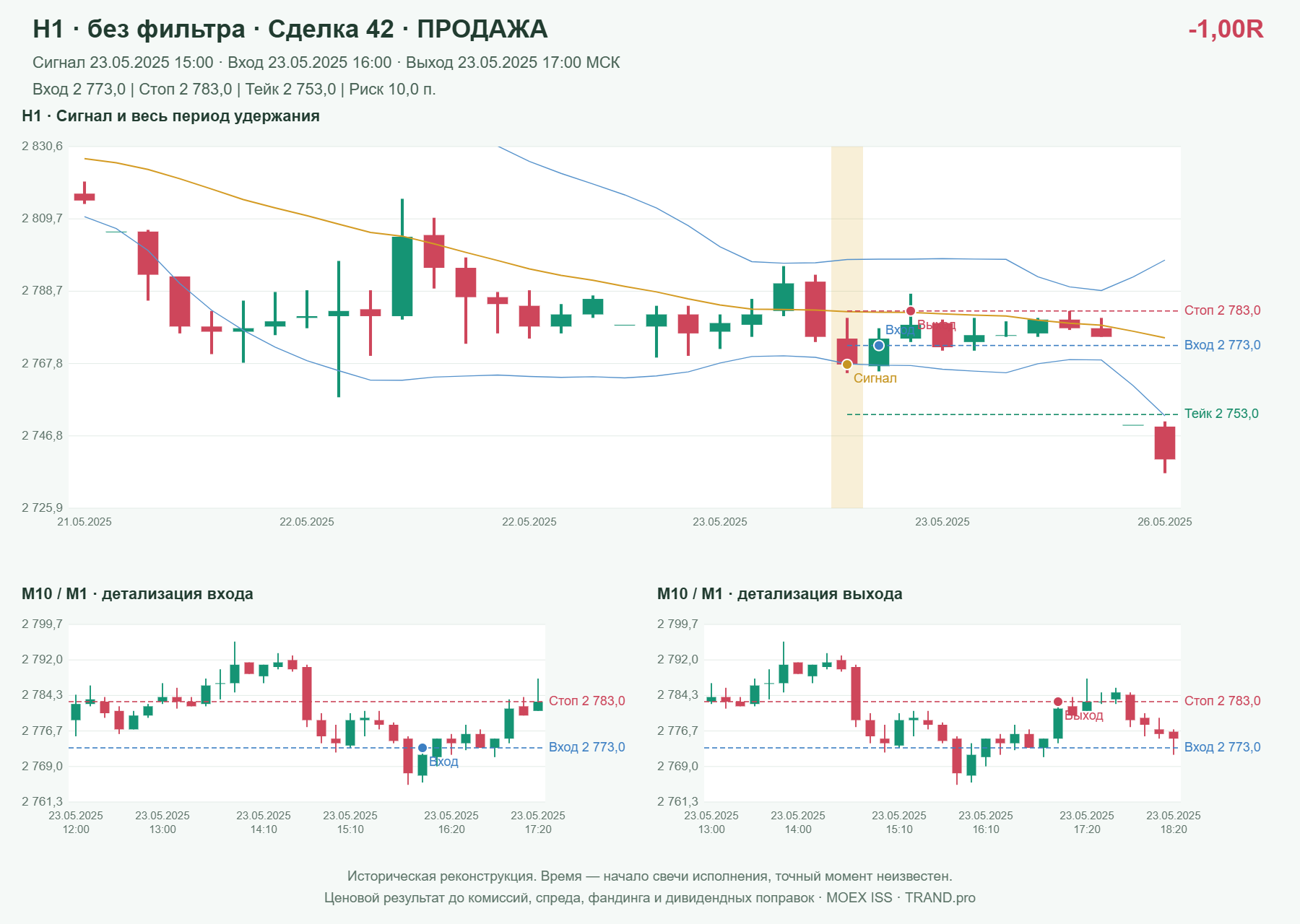Viewport: 1300px width, 924px height.
Task: Click the 'Вход 2 773,0 | Стоп 2 783,0' parameters line
Action: [234, 90]
